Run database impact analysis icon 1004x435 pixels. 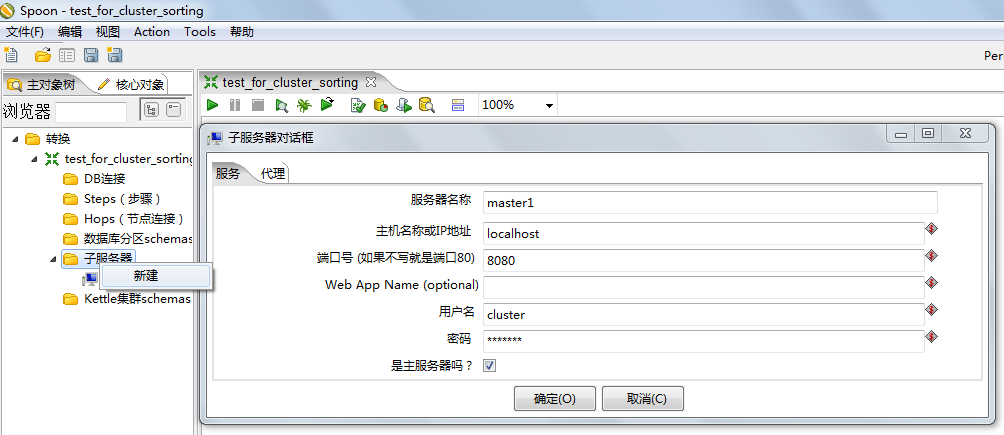tap(381, 105)
